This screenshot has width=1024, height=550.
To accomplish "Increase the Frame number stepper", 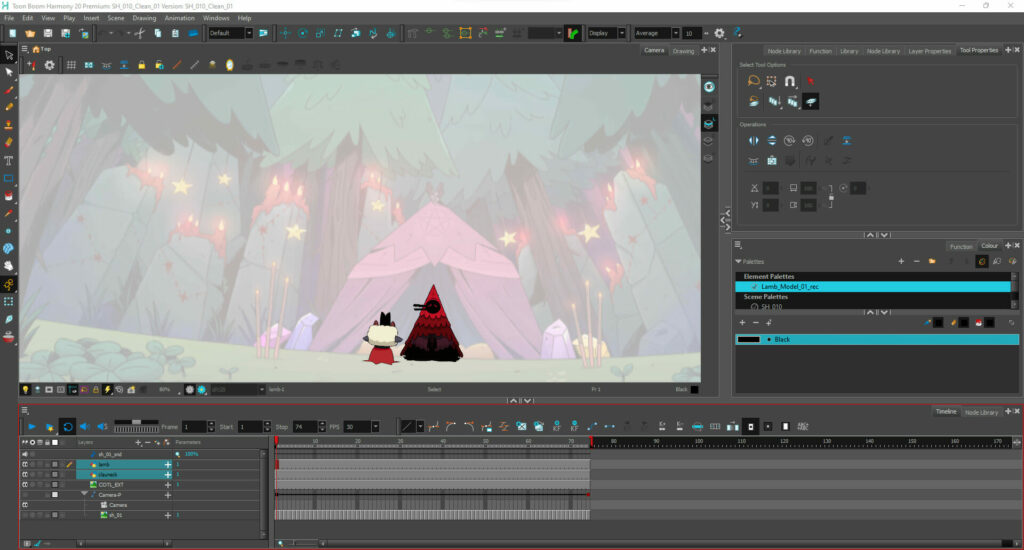I will pos(211,424).
